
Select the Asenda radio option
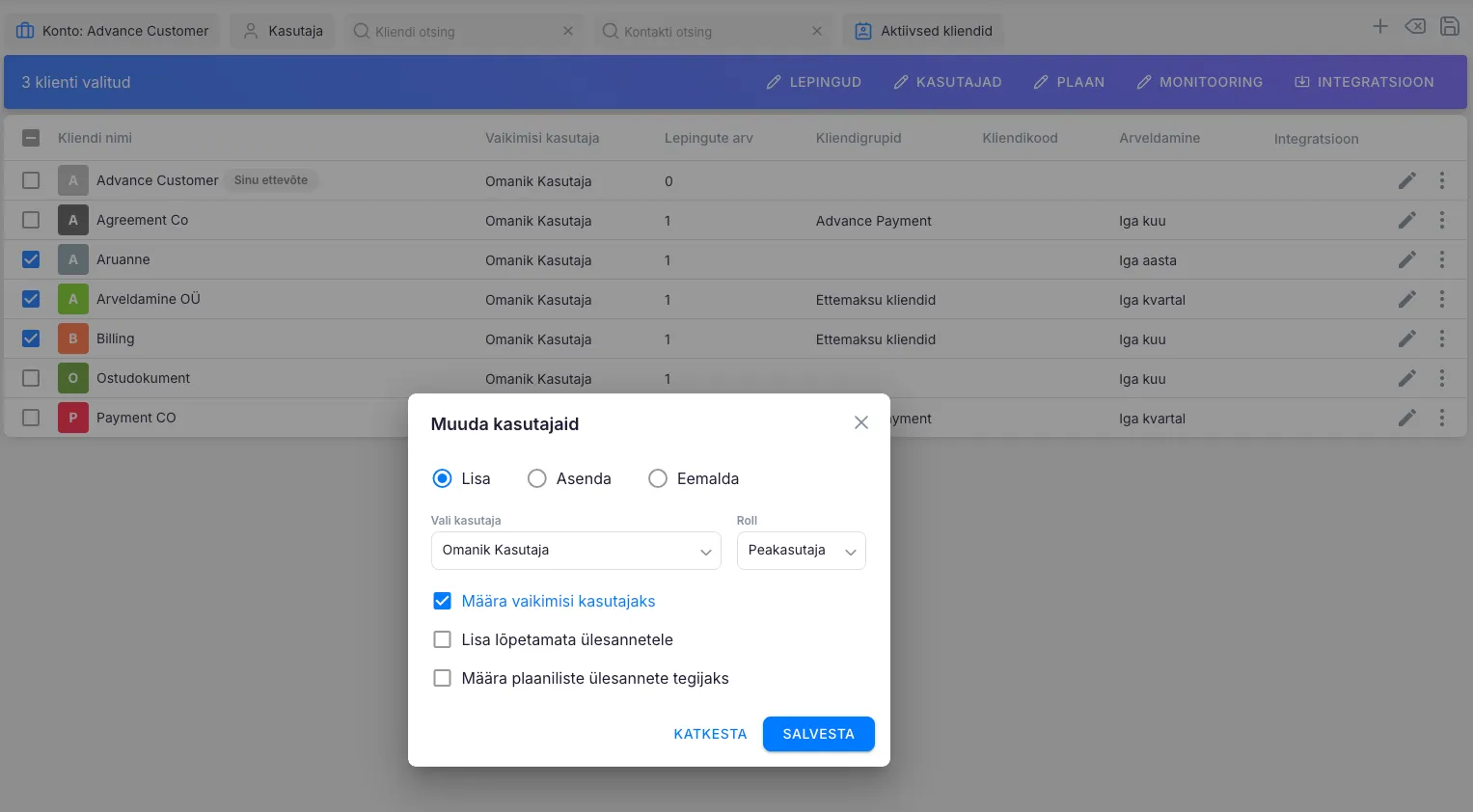(x=537, y=479)
